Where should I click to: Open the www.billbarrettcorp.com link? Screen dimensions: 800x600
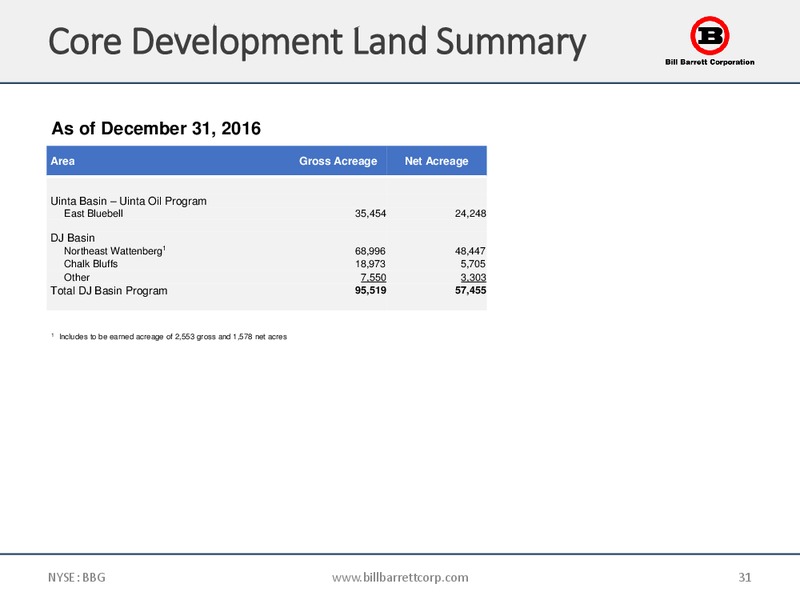coord(400,577)
